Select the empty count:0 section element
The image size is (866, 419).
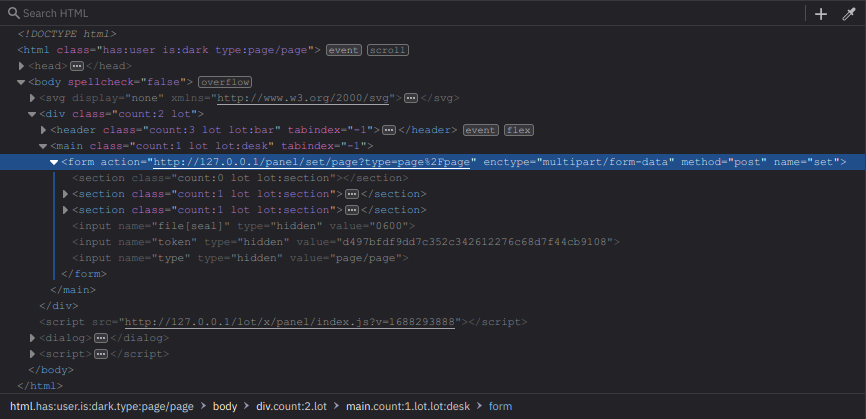pos(240,178)
